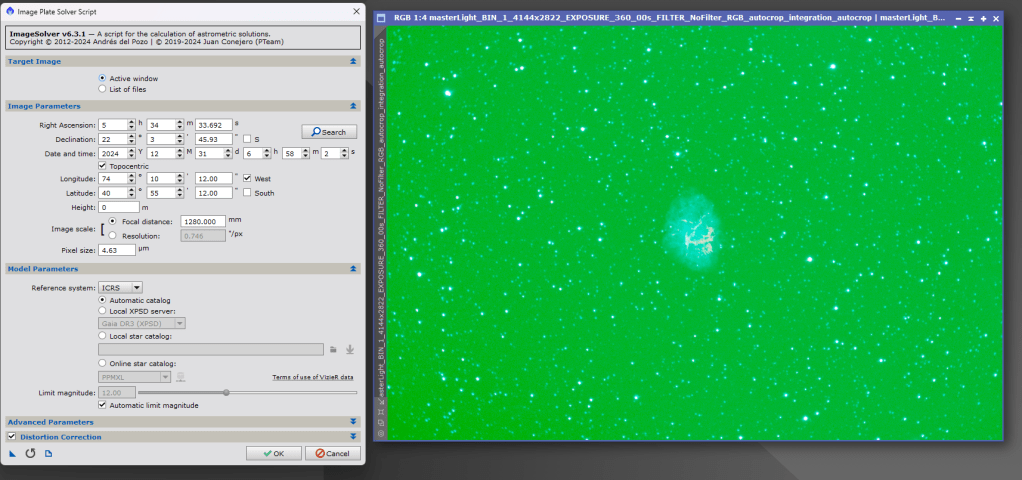Click the new instance triangle icon
Image resolution: width=1022 pixels, height=480 pixels.
pyautogui.click(x=13, y=453)
